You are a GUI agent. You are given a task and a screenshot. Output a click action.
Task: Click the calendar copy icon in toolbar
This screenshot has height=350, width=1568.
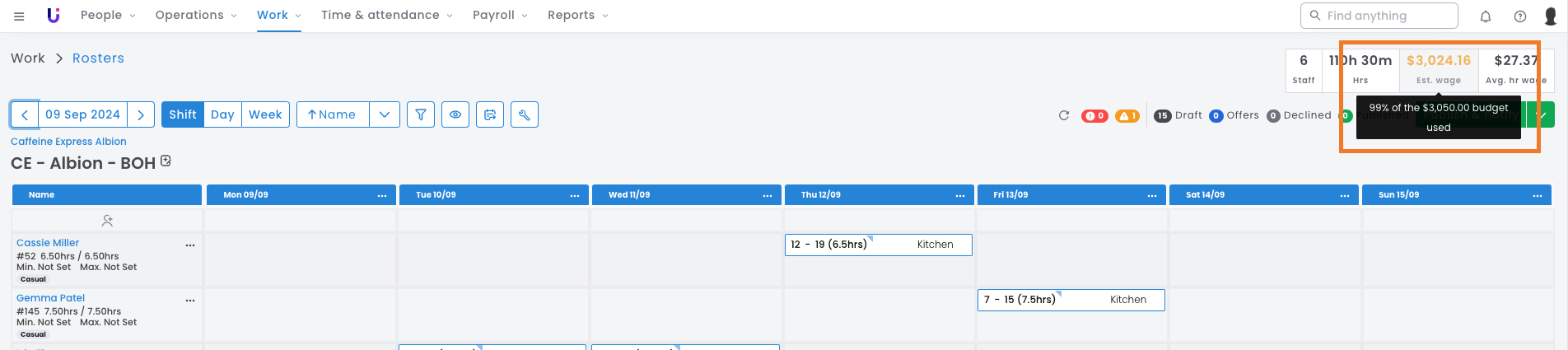tap(490, 114)
